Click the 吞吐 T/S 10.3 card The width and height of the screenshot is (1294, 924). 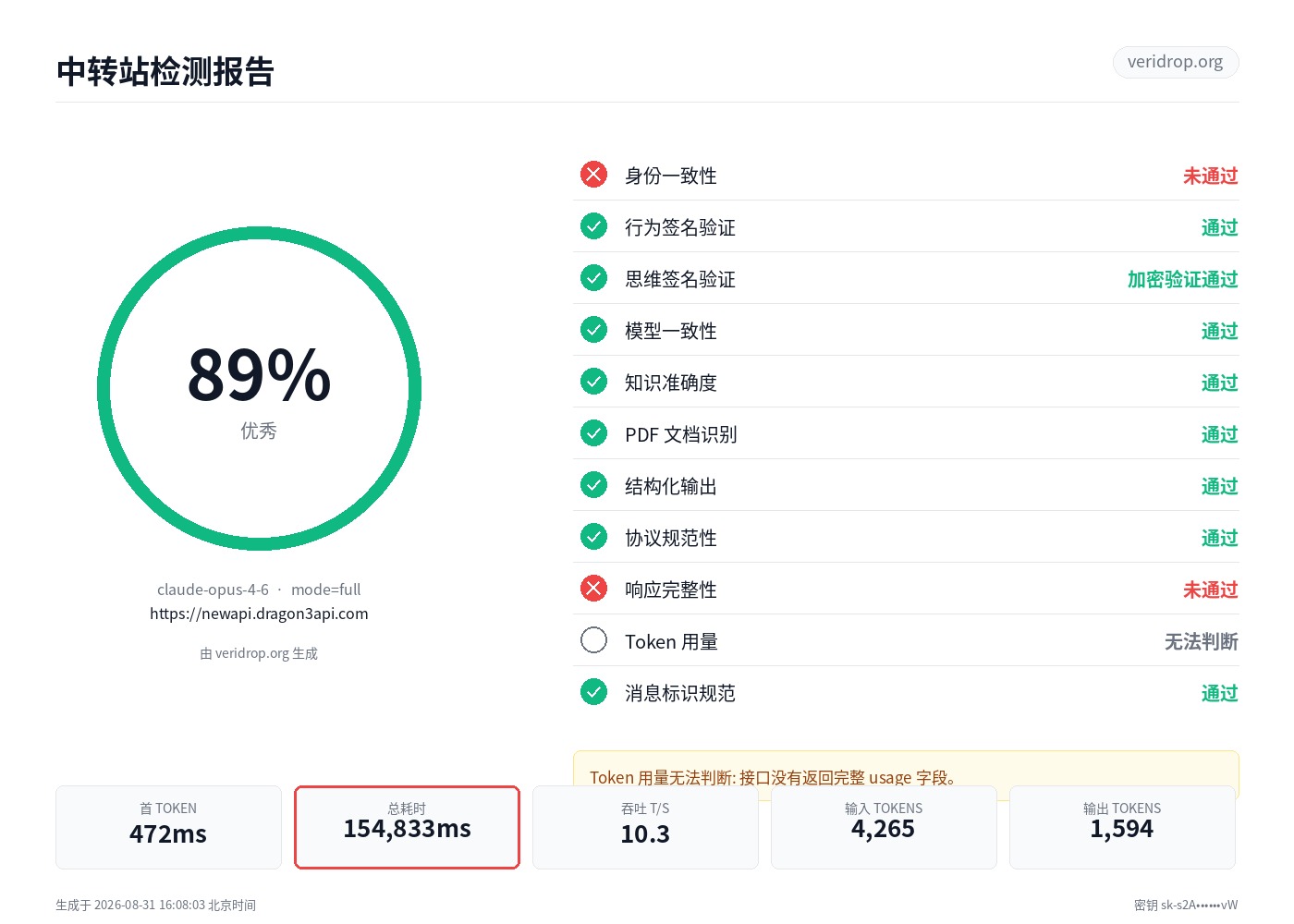point(645,827)
